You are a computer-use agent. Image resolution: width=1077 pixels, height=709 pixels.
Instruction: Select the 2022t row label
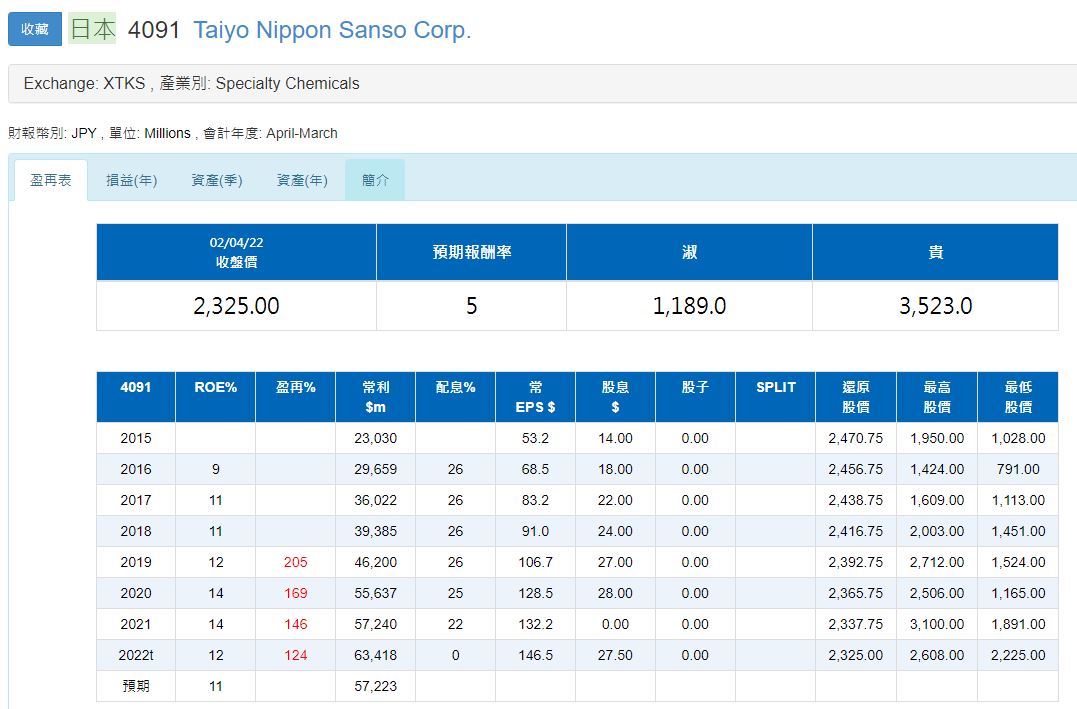point(136,655)
